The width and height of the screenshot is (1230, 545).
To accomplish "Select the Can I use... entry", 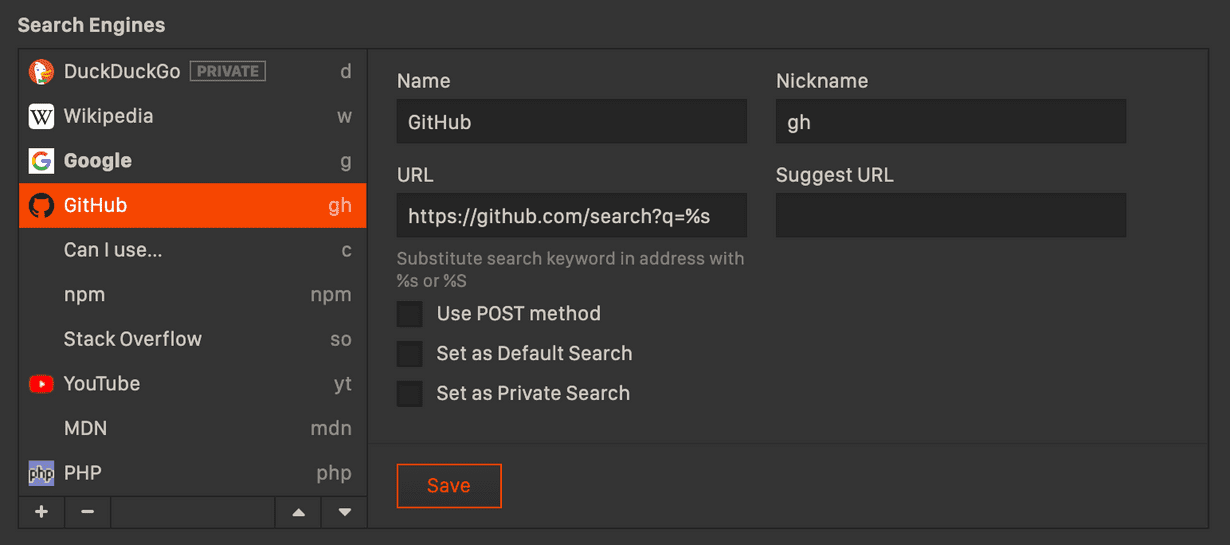I will coord(113,250).
